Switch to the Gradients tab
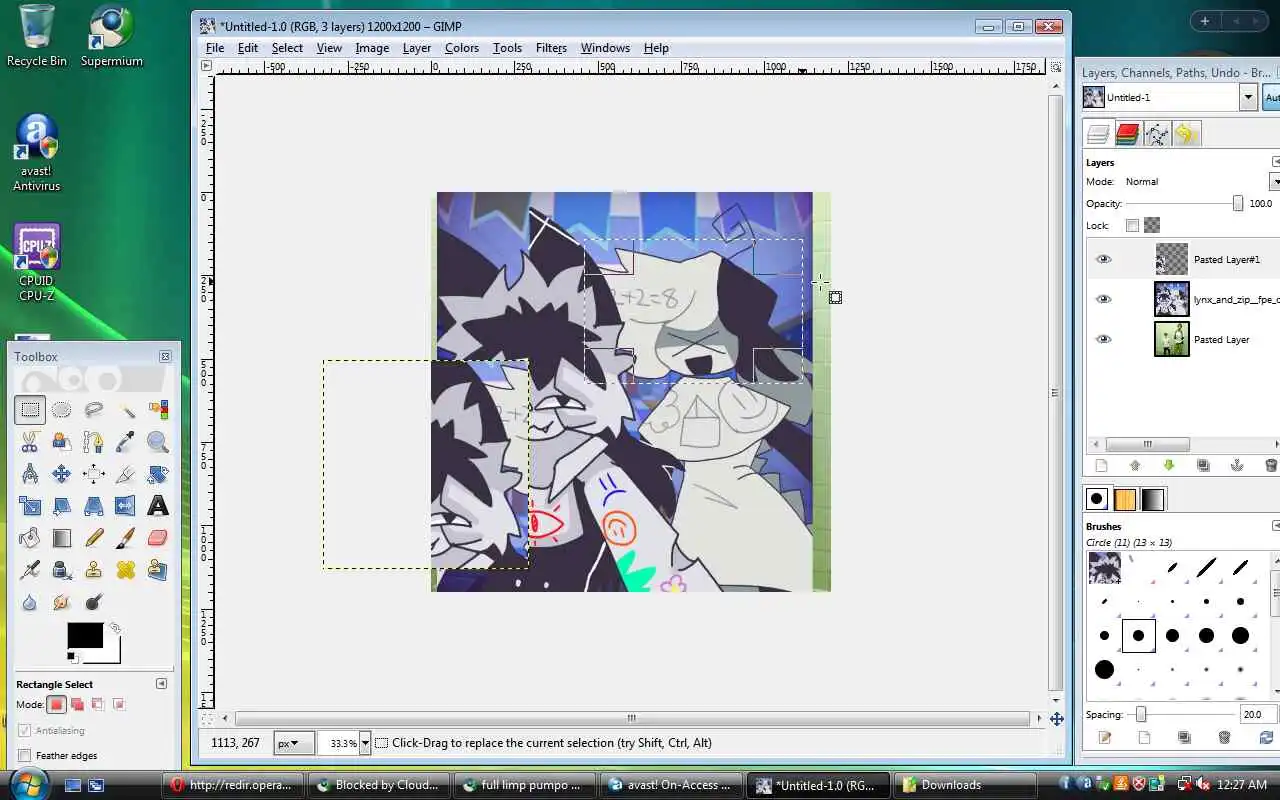The height and width of the screenshot is (800, 1280). [1153, 499]
